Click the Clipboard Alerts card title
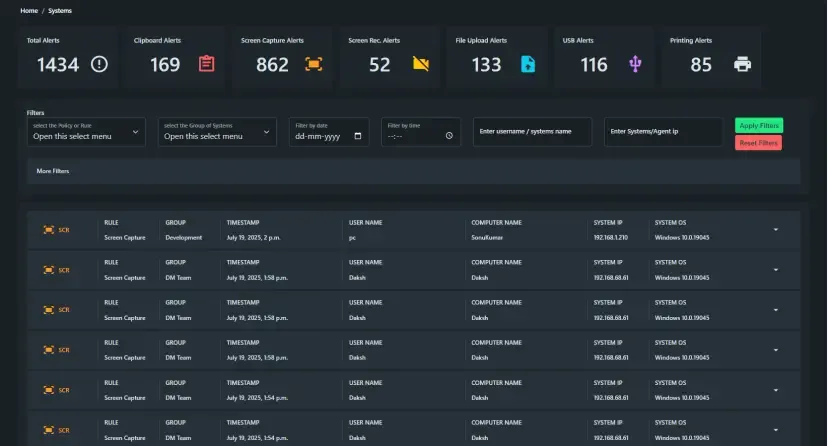 click(x=157, y=40)
